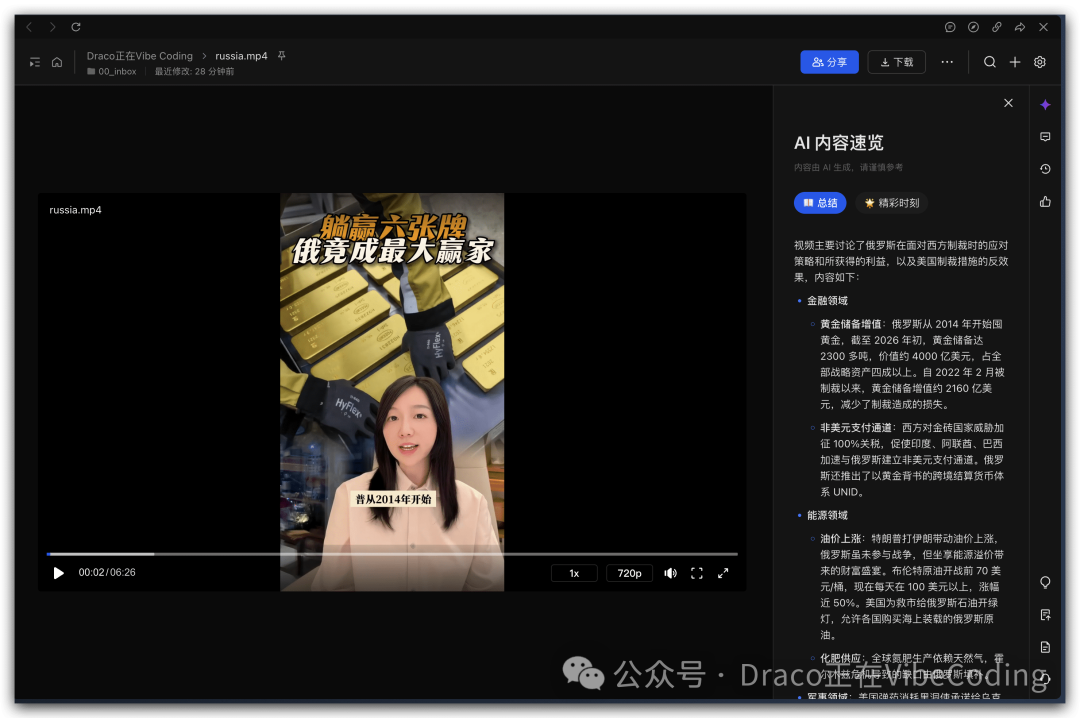
Task: Enter fullscreen playback
Action: coord(724,573)
